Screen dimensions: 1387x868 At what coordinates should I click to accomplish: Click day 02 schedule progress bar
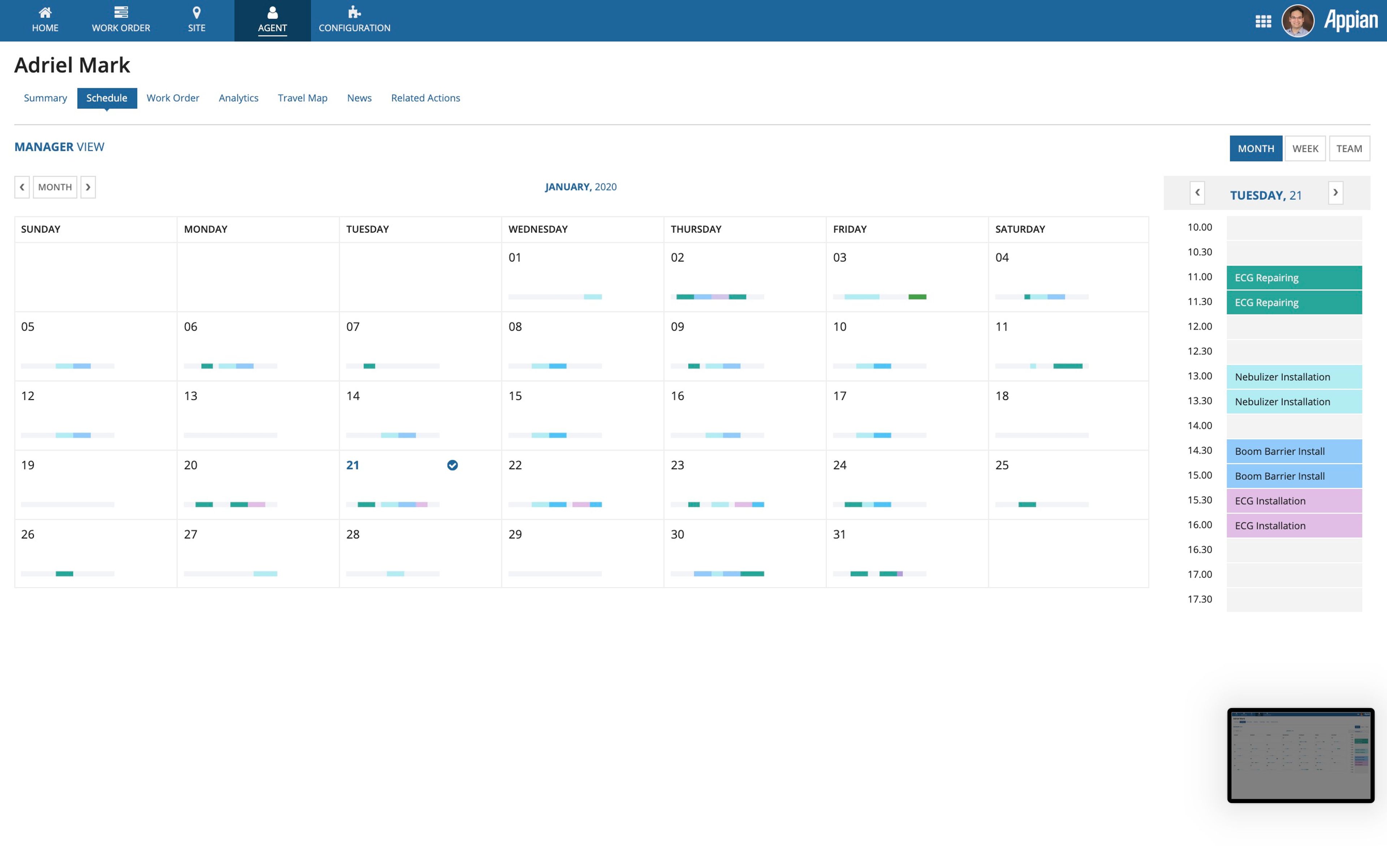717,297
